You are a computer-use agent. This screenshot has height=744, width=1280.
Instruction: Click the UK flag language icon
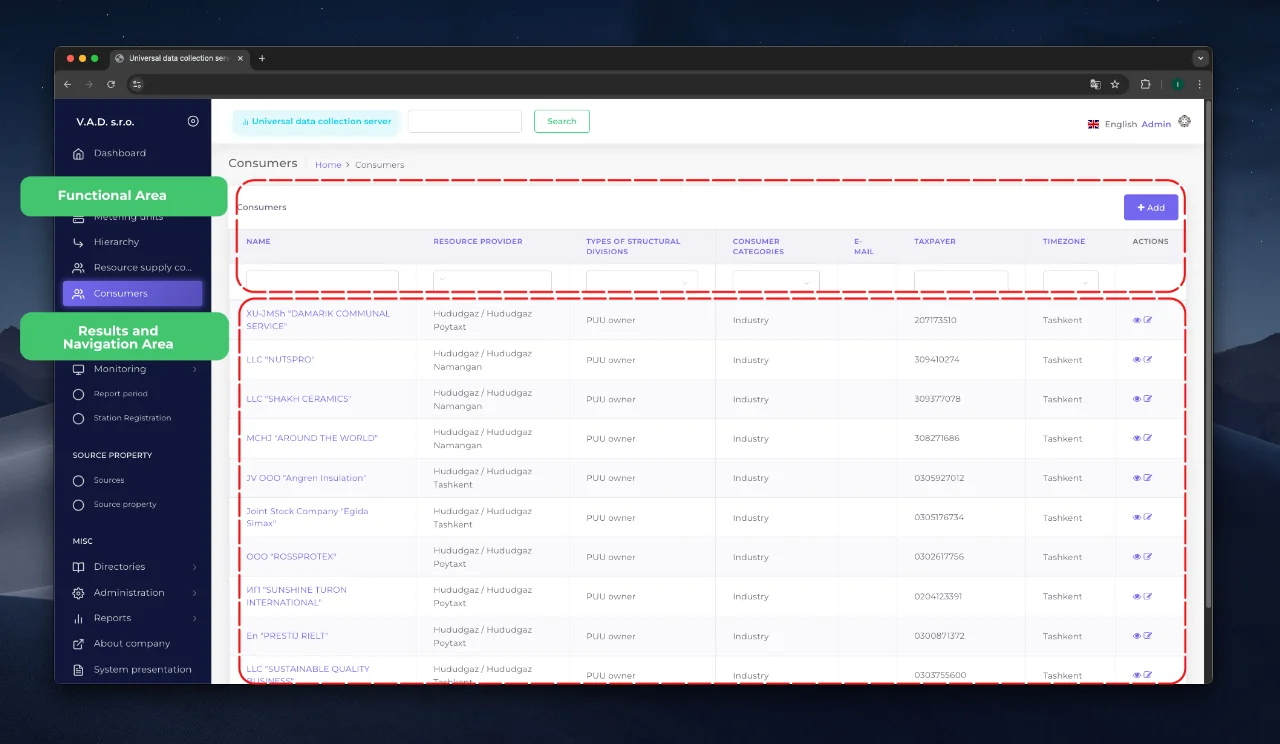1093,124
